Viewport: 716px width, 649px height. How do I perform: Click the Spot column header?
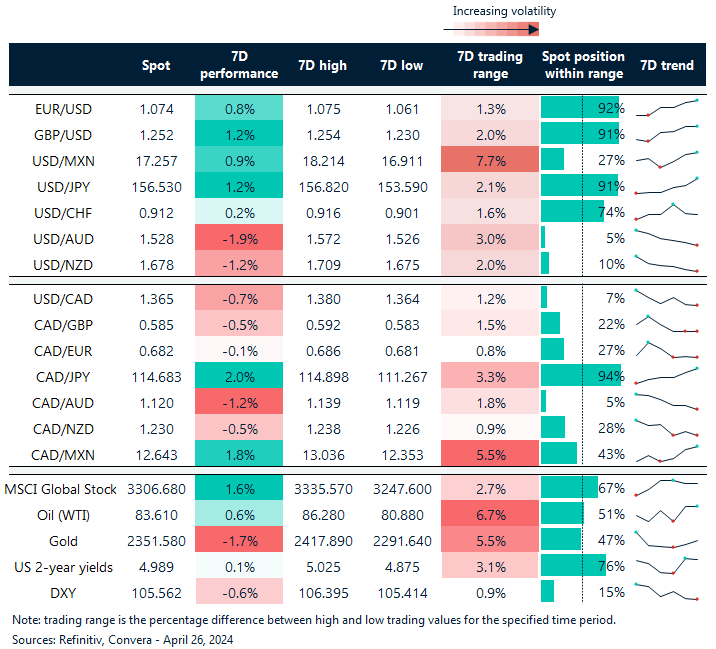158,66
